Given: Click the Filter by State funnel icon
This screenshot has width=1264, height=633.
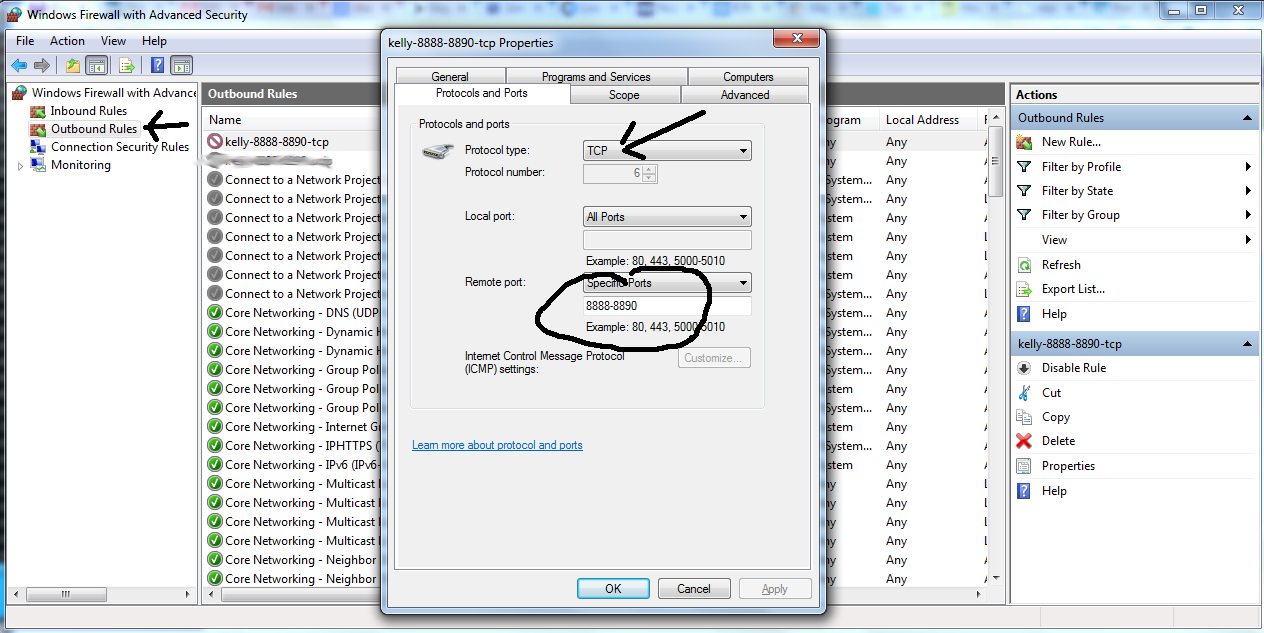Looking at the screenshot, I should [1024, 190].
